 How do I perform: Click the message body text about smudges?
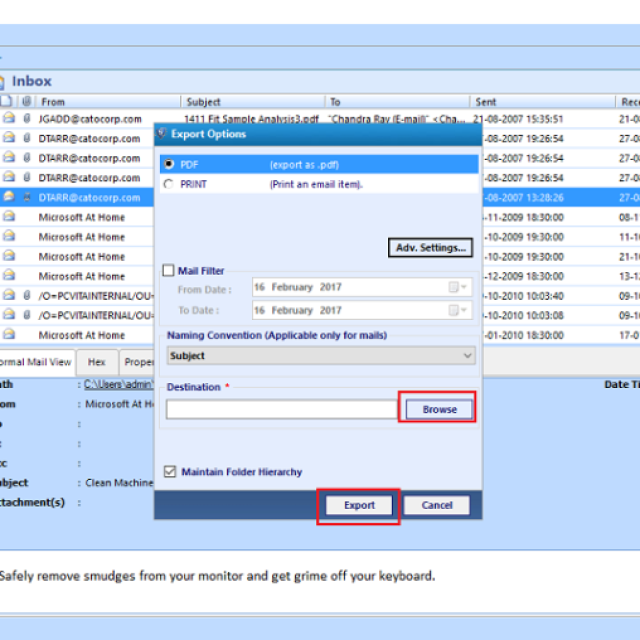(218, 576)
